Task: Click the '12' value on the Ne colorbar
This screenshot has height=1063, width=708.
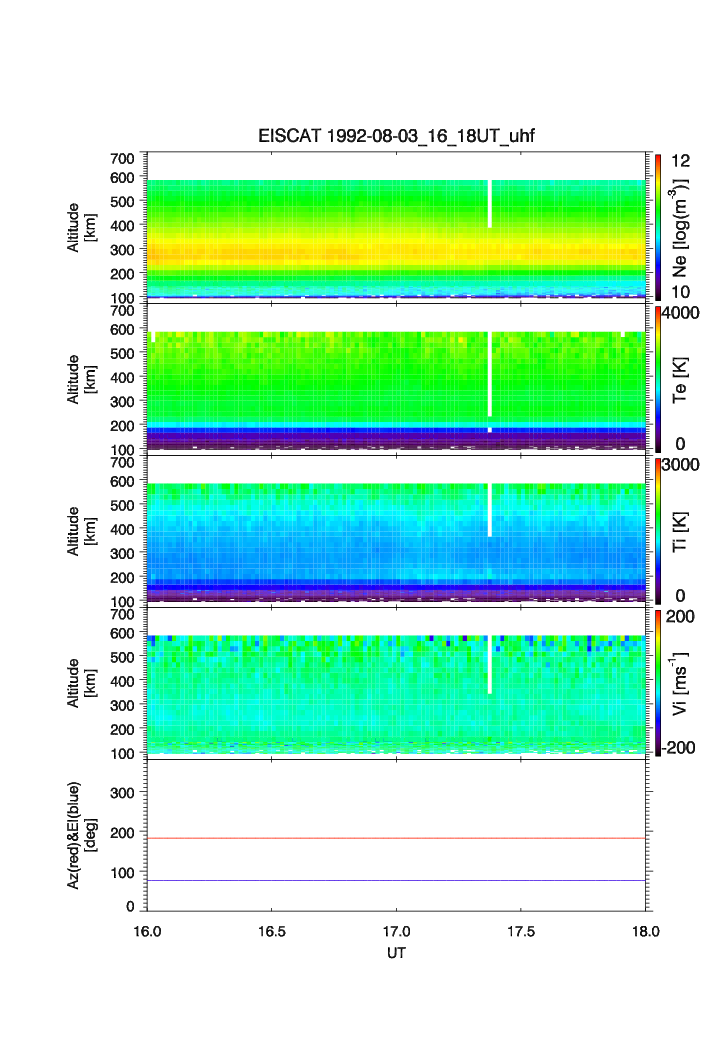Action: coord(680,161)
